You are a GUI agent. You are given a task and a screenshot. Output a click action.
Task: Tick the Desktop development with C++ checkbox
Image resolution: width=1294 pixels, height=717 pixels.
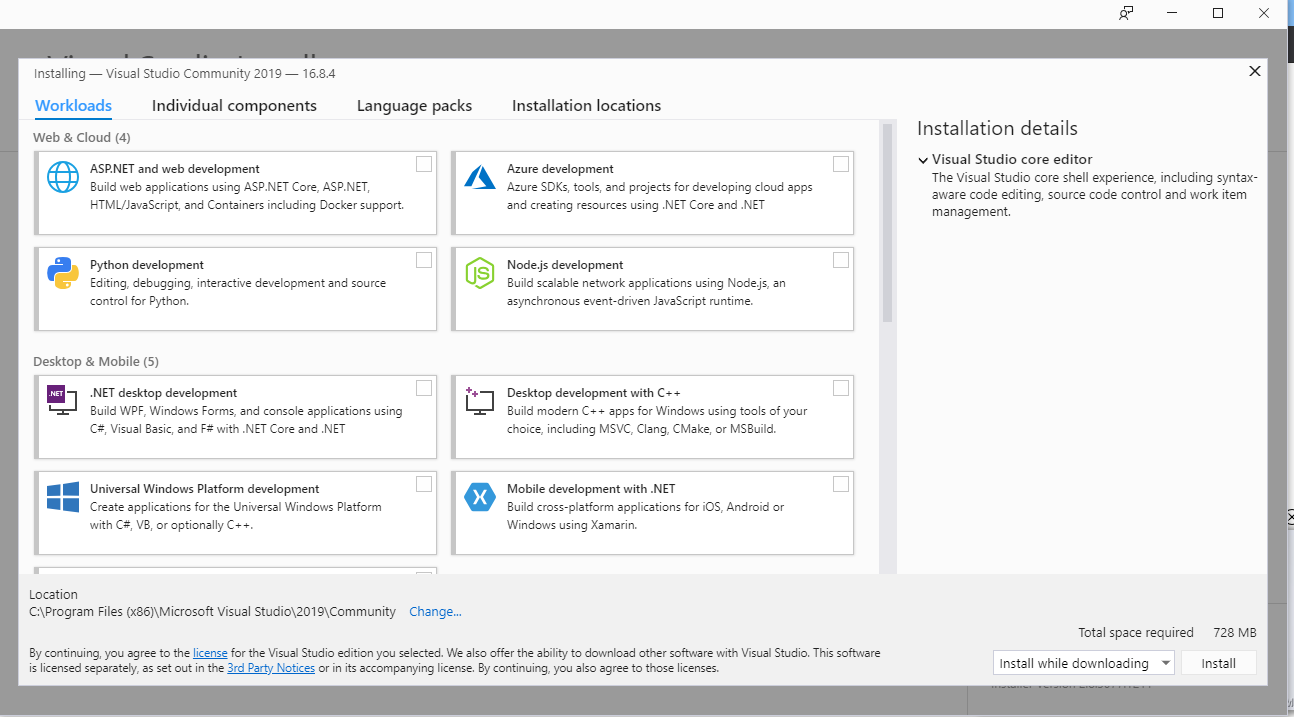point(841,388)
